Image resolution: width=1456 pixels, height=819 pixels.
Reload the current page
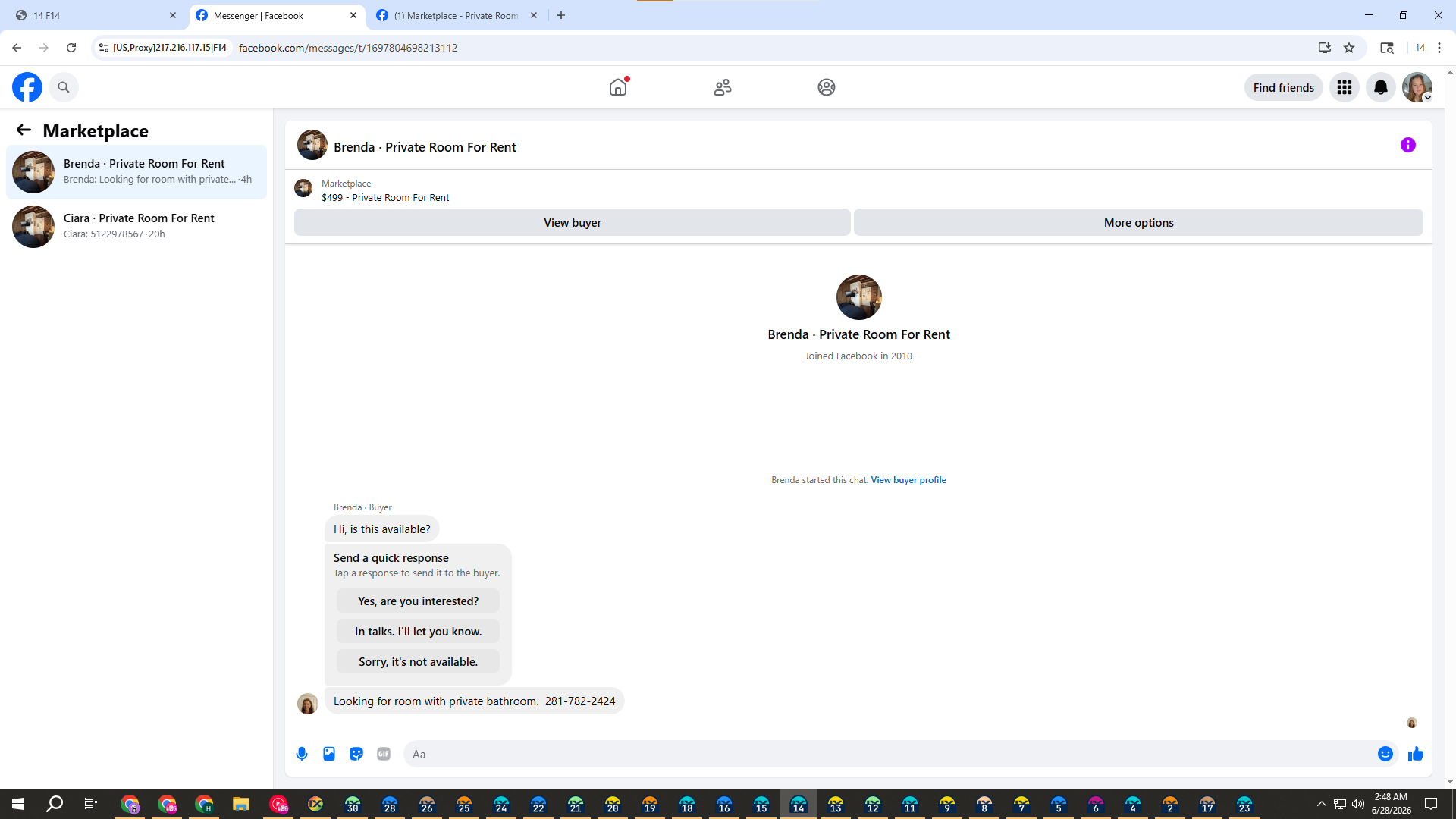71,48
